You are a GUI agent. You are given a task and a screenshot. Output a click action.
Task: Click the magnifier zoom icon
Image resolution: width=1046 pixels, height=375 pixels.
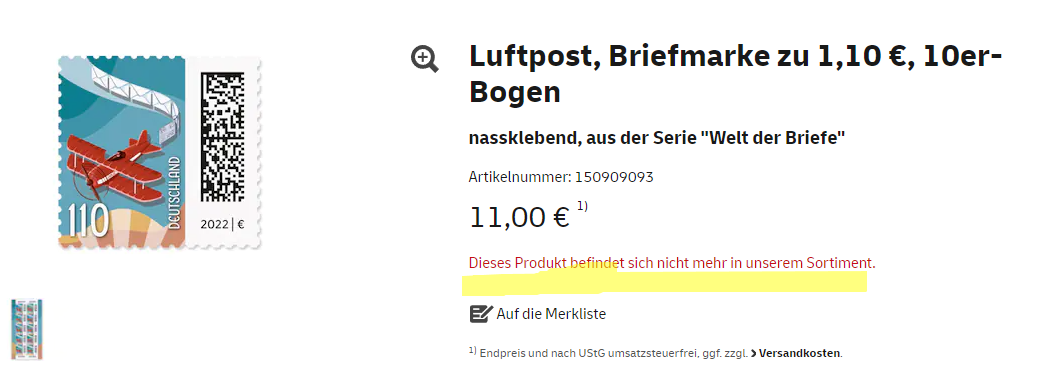tap(425, 59)
